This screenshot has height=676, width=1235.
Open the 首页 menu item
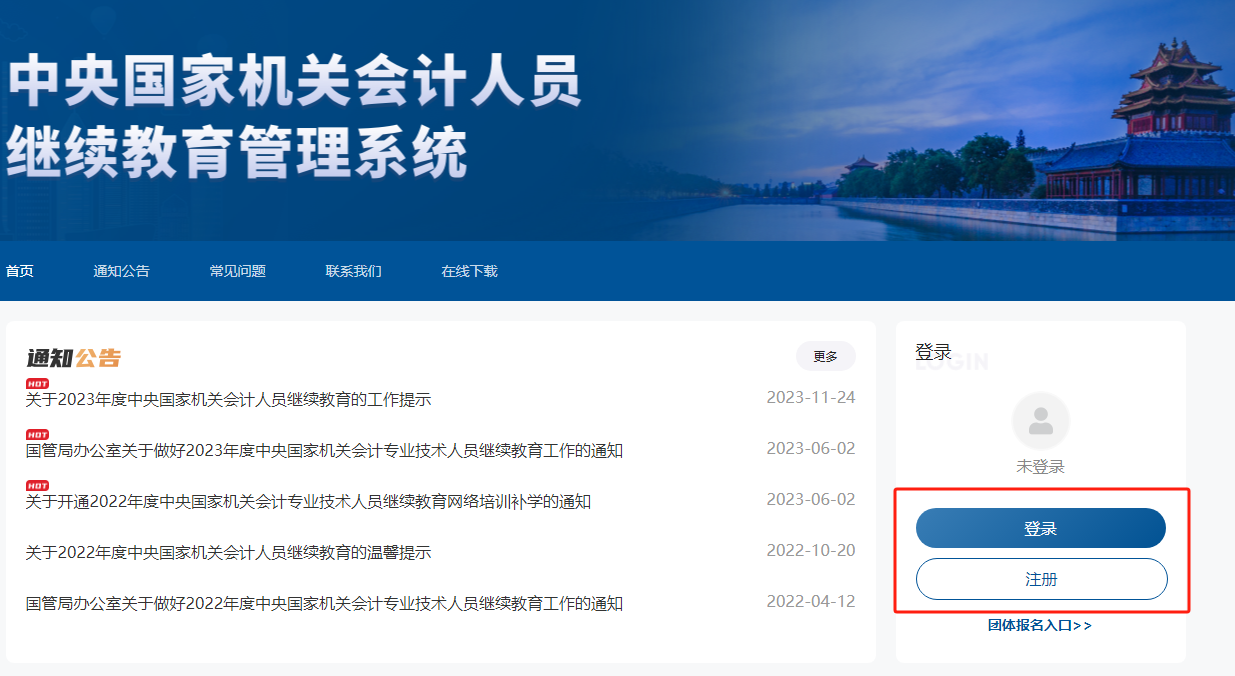coord(19,270)
